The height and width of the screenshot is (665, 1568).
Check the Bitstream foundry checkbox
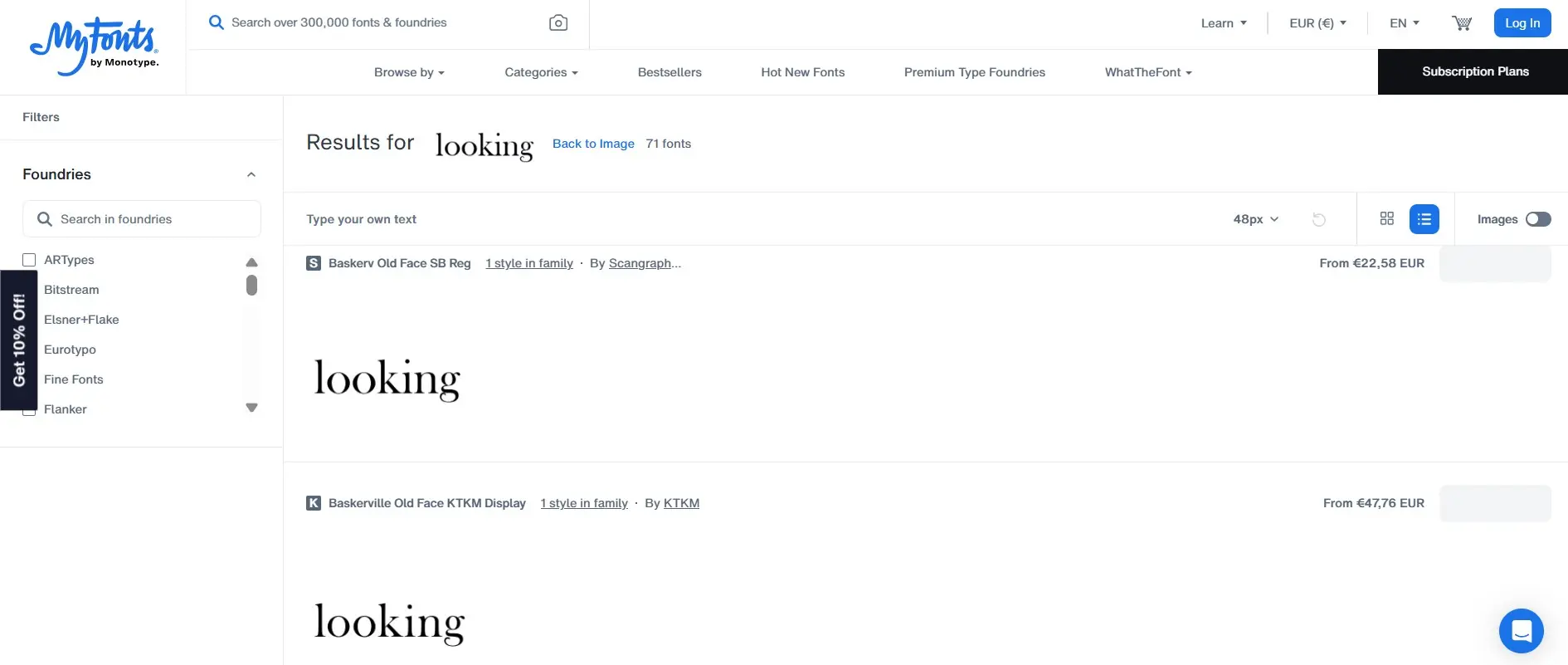click(x=29, y=290)
